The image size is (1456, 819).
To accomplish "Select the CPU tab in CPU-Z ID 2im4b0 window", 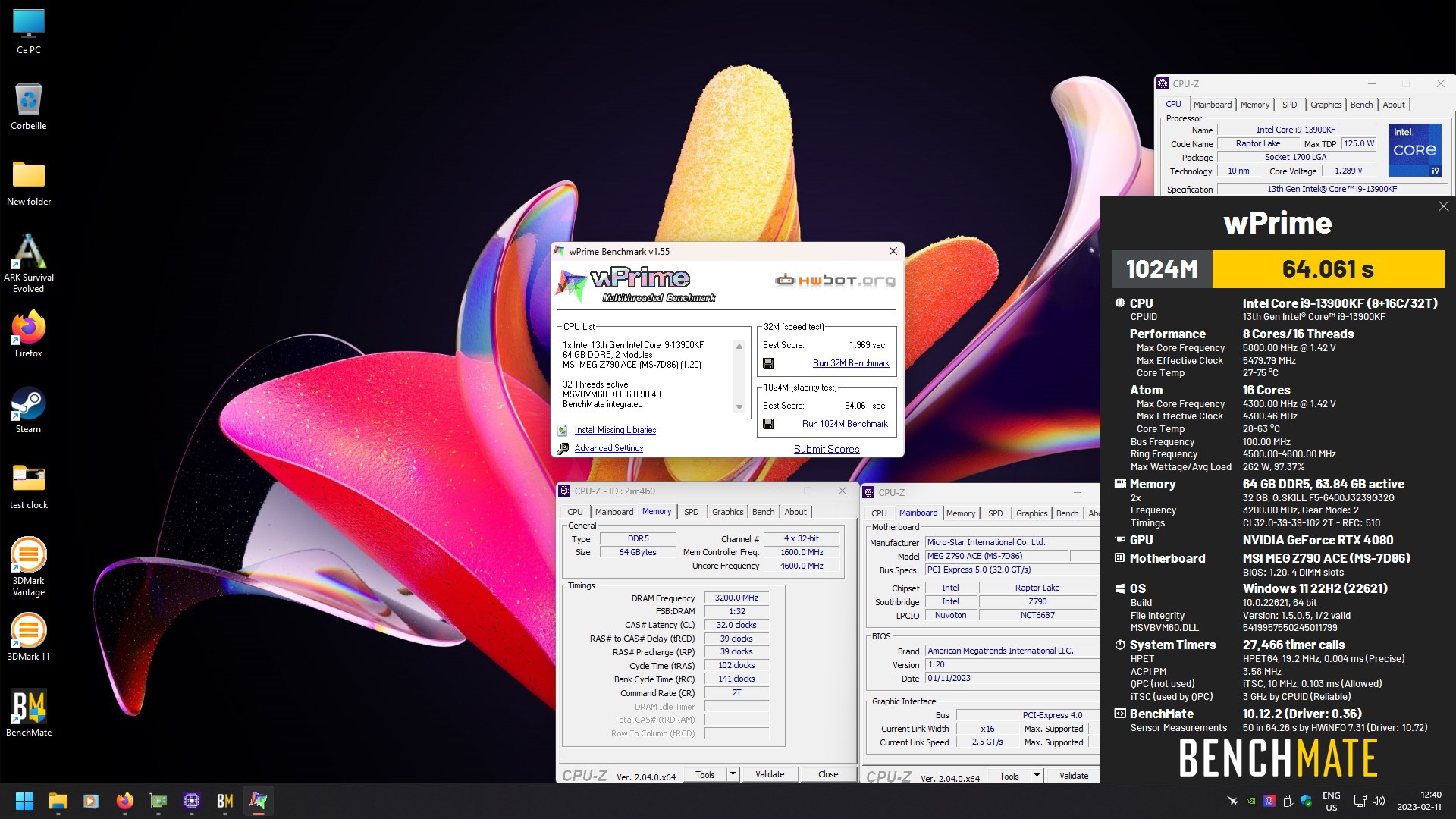I will coord(575,512).
